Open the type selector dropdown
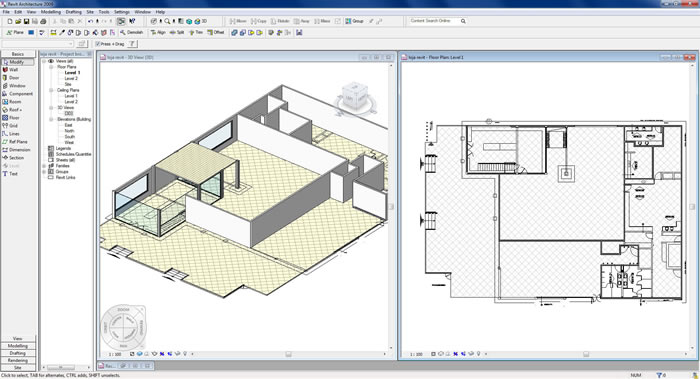The height and width of the screenshot is (379, 700). (38, 44)
